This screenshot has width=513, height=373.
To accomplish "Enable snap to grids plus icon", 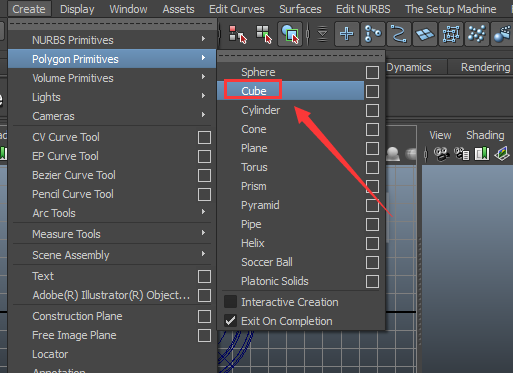I will [x=347, y=34].
